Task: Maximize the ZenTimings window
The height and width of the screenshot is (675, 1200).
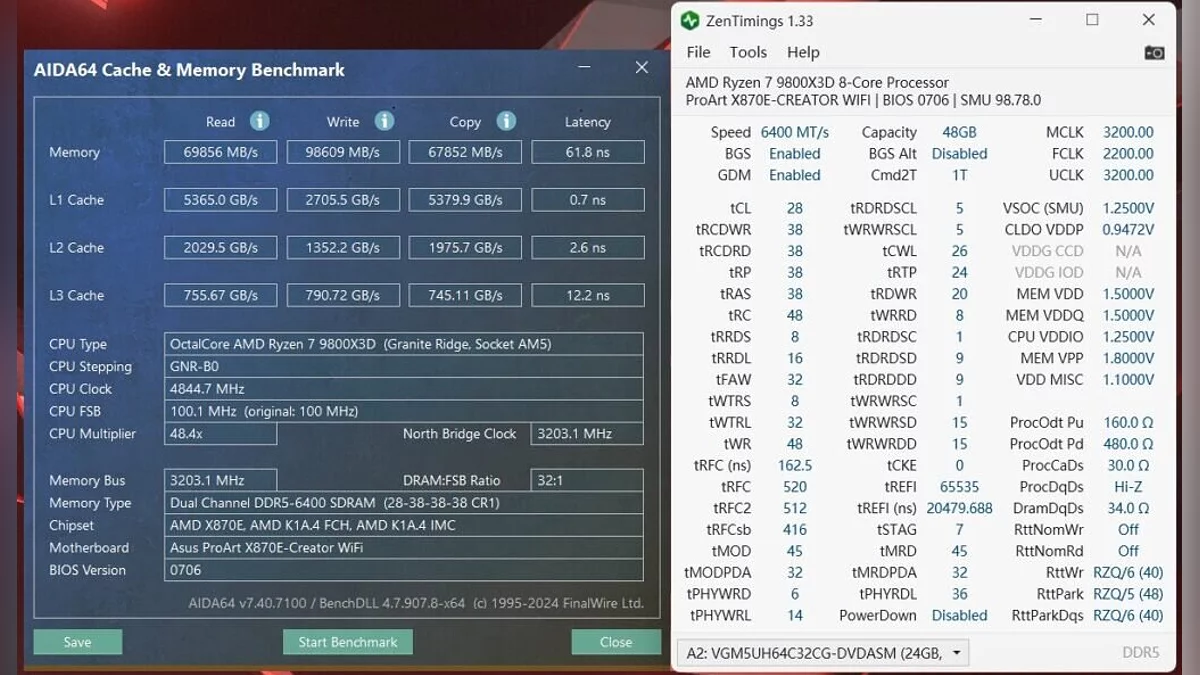Action: coord(1092,20)
